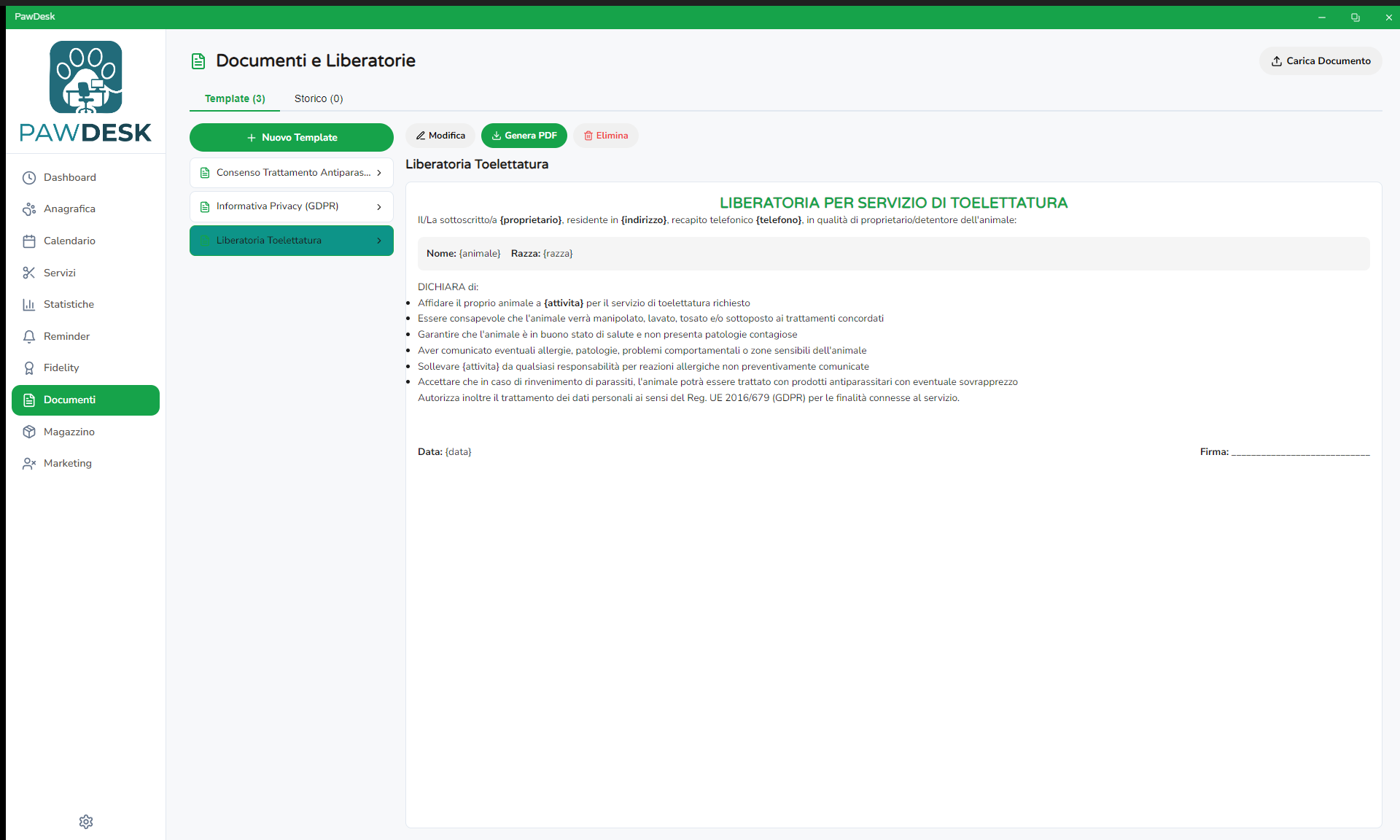Select Consenso Trattamento Antiparas template
The width and height of the screenshot is (1400, 840).
(x=292, y=173)
